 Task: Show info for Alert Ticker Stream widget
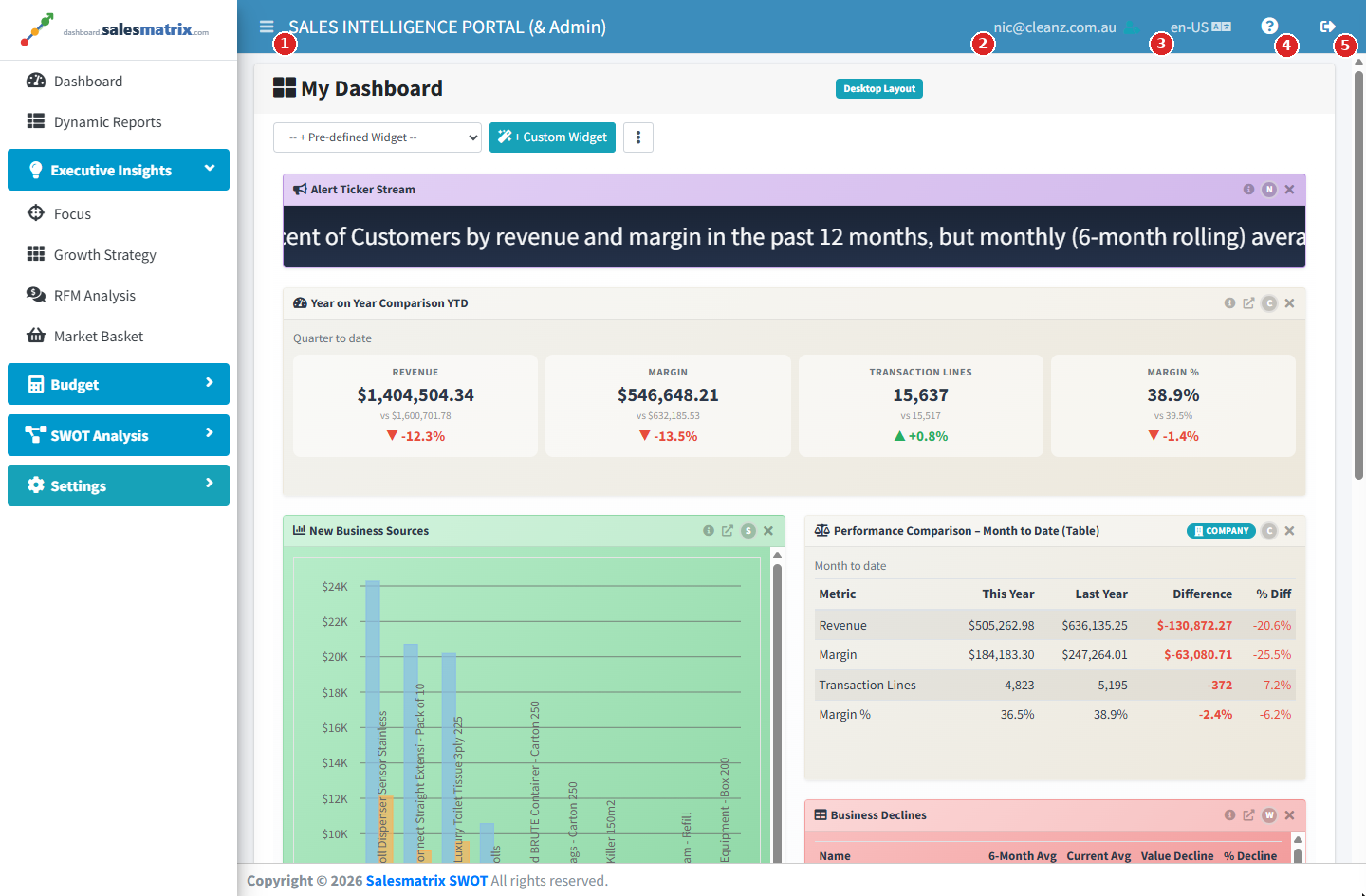click(1248, 190)
